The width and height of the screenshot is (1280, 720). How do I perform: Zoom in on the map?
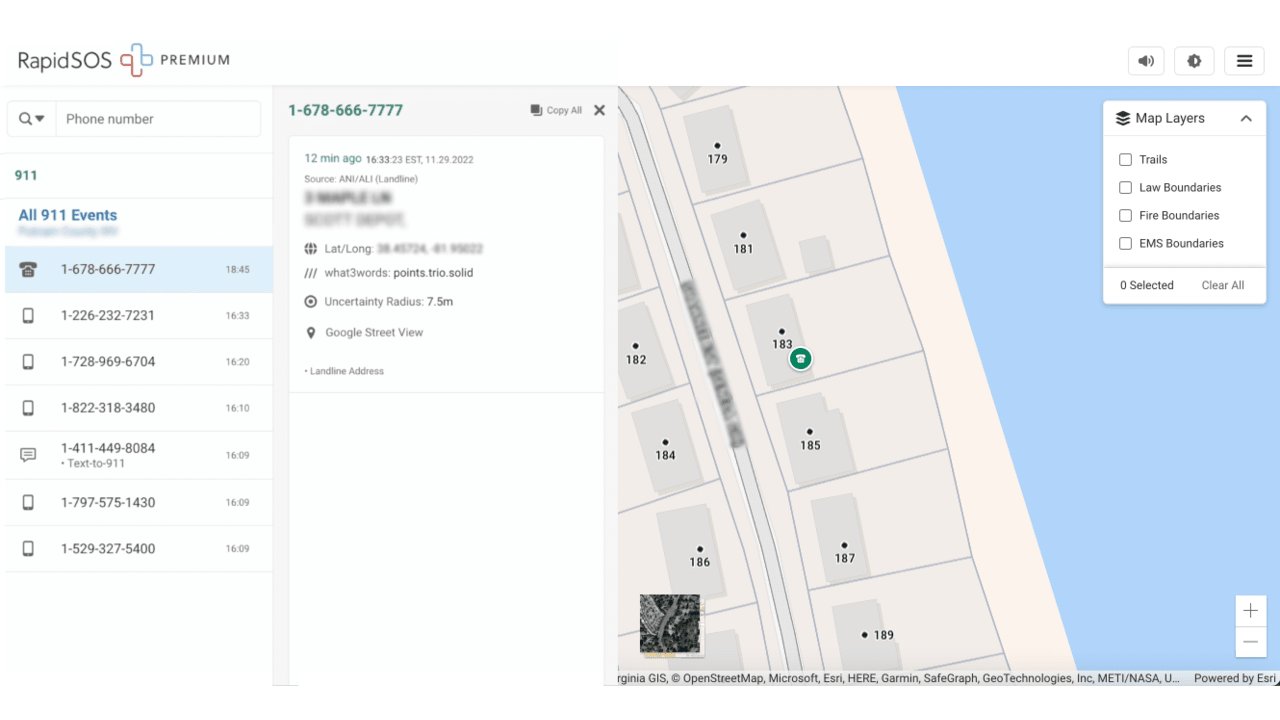(x=1251, y=611)
